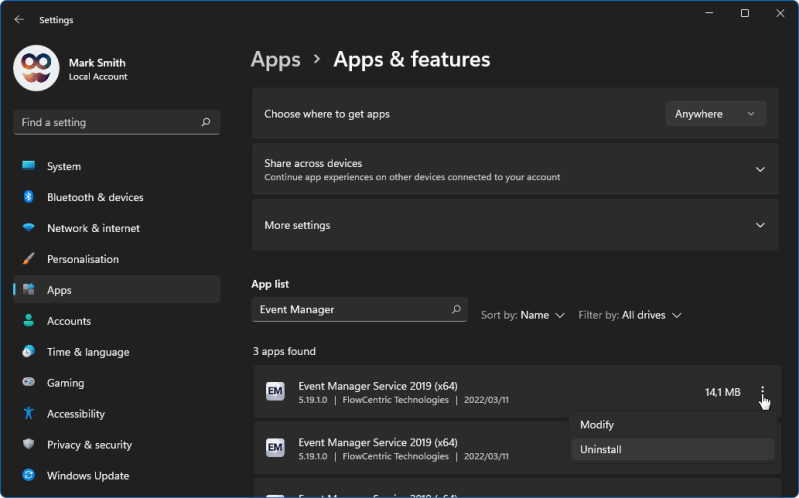Close the Settings window
799x498 pixels.
(x=780, y=13)
